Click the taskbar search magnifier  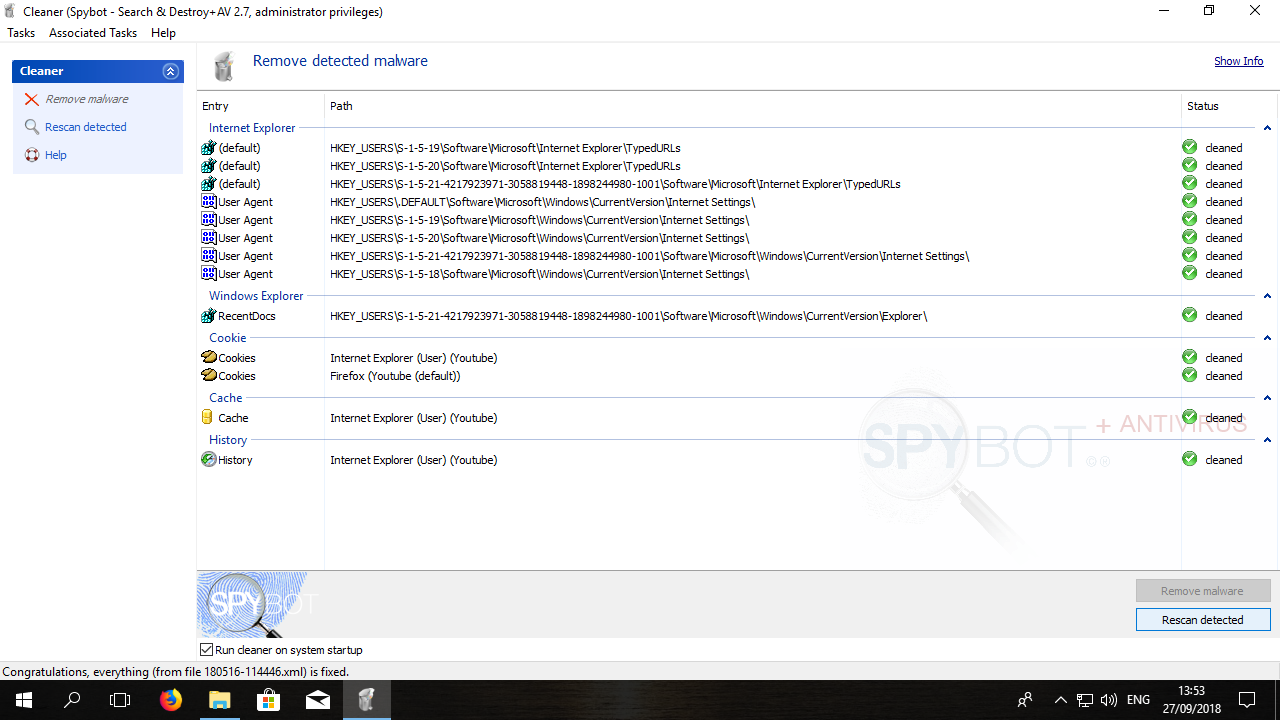coord(72,700)
